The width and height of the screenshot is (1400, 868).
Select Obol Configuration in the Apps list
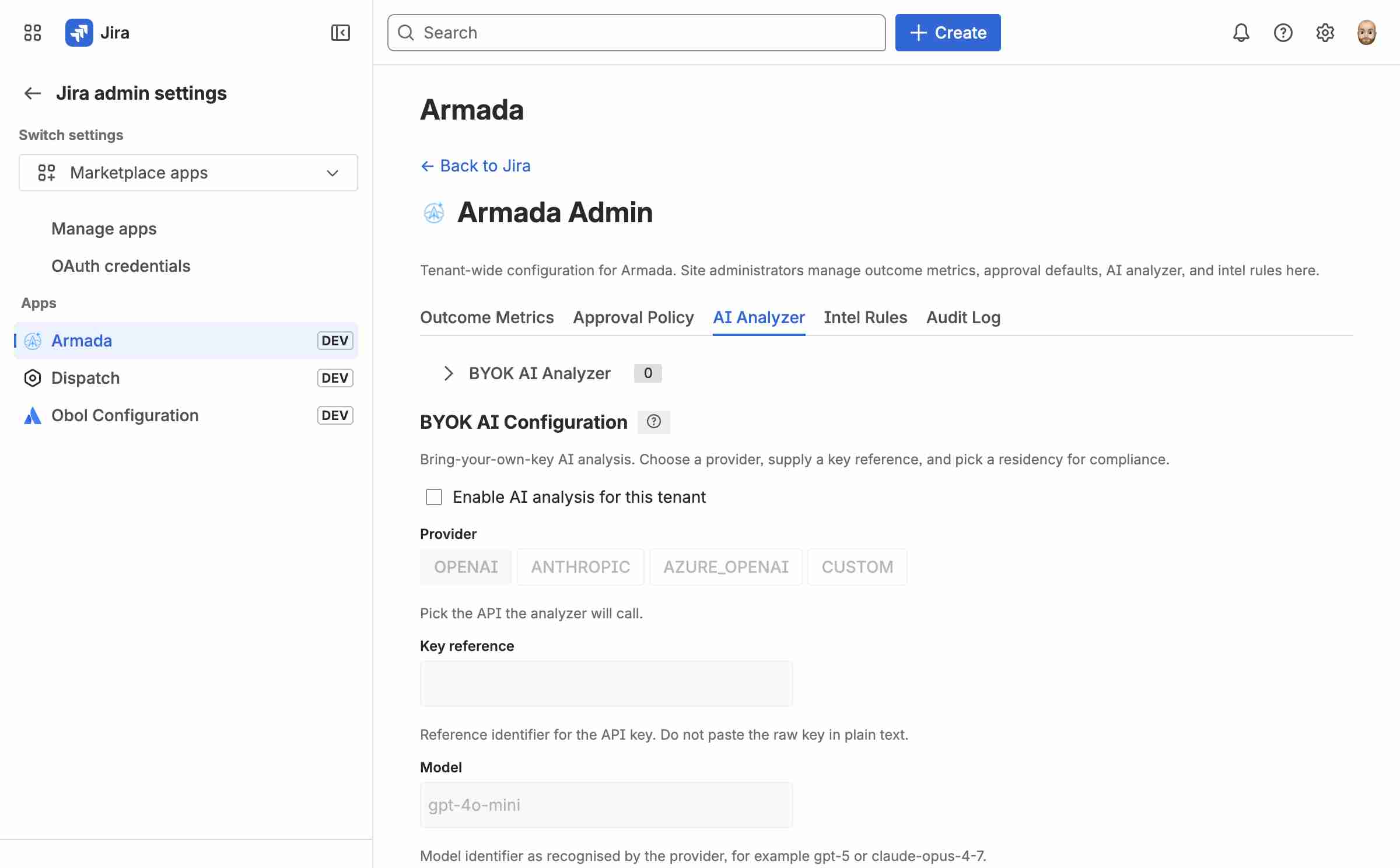186,415
